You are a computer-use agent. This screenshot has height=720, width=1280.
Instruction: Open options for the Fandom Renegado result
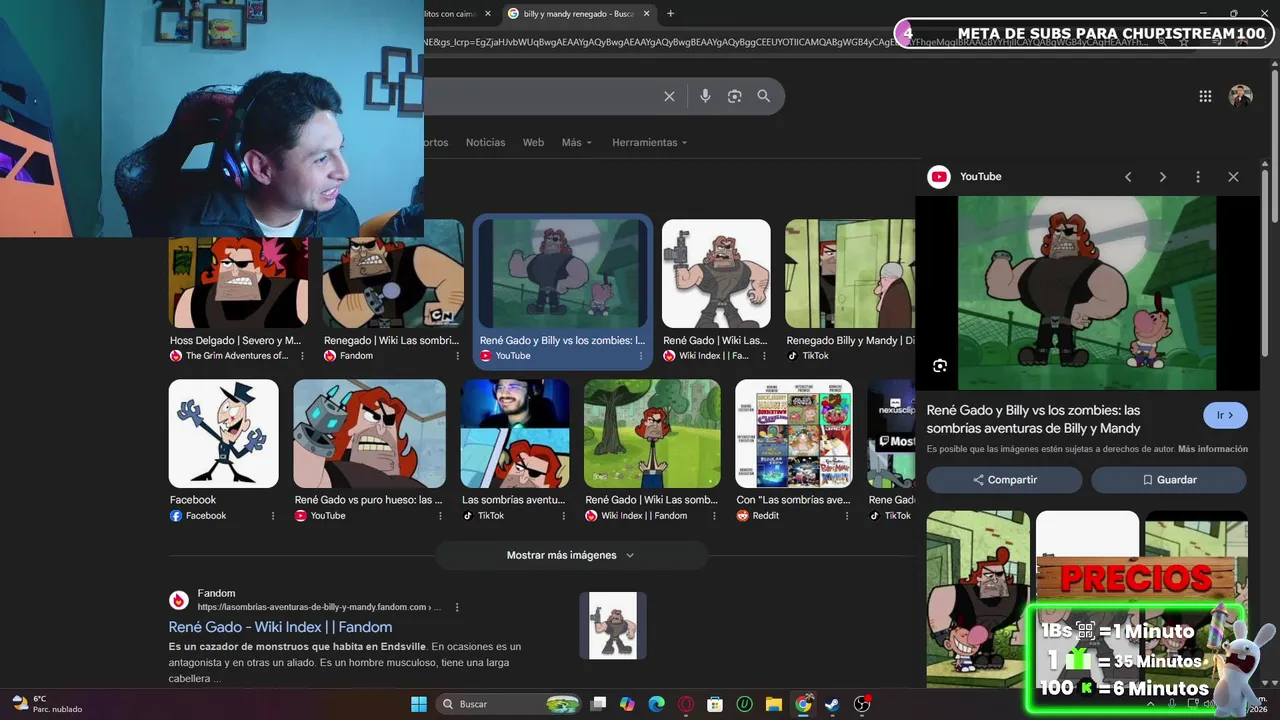pyautogui.click(x=458, y=356)
